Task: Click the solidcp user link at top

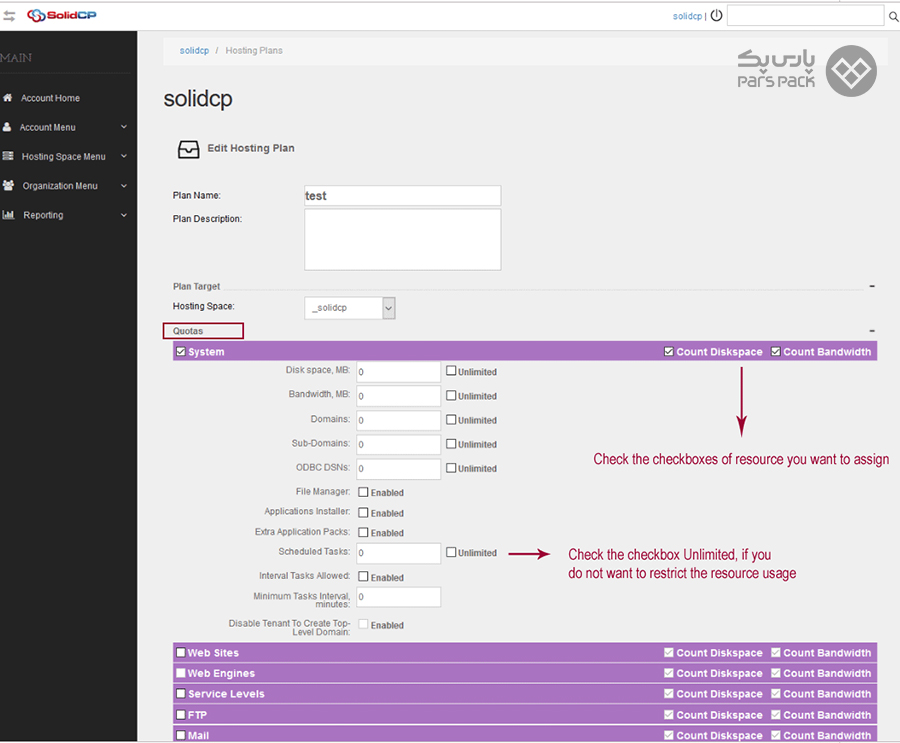Action: point(687,16)
